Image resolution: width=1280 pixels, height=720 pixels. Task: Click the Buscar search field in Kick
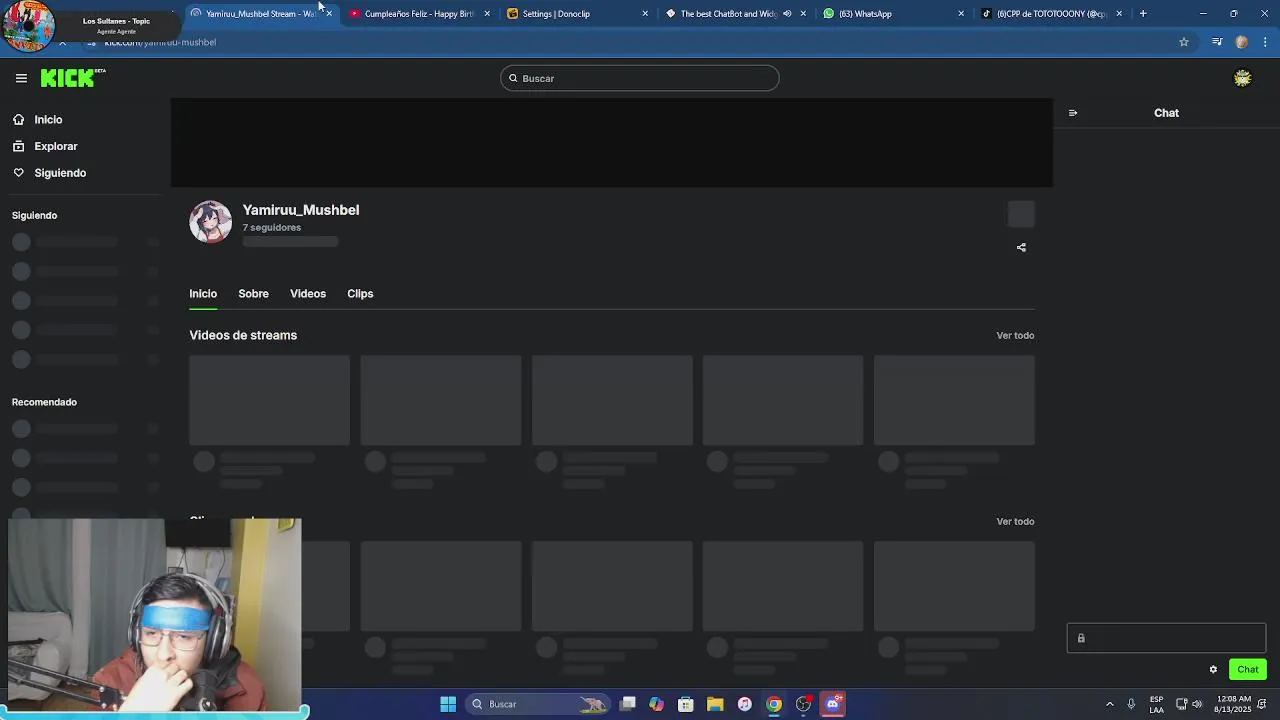[x=640, y=78]
